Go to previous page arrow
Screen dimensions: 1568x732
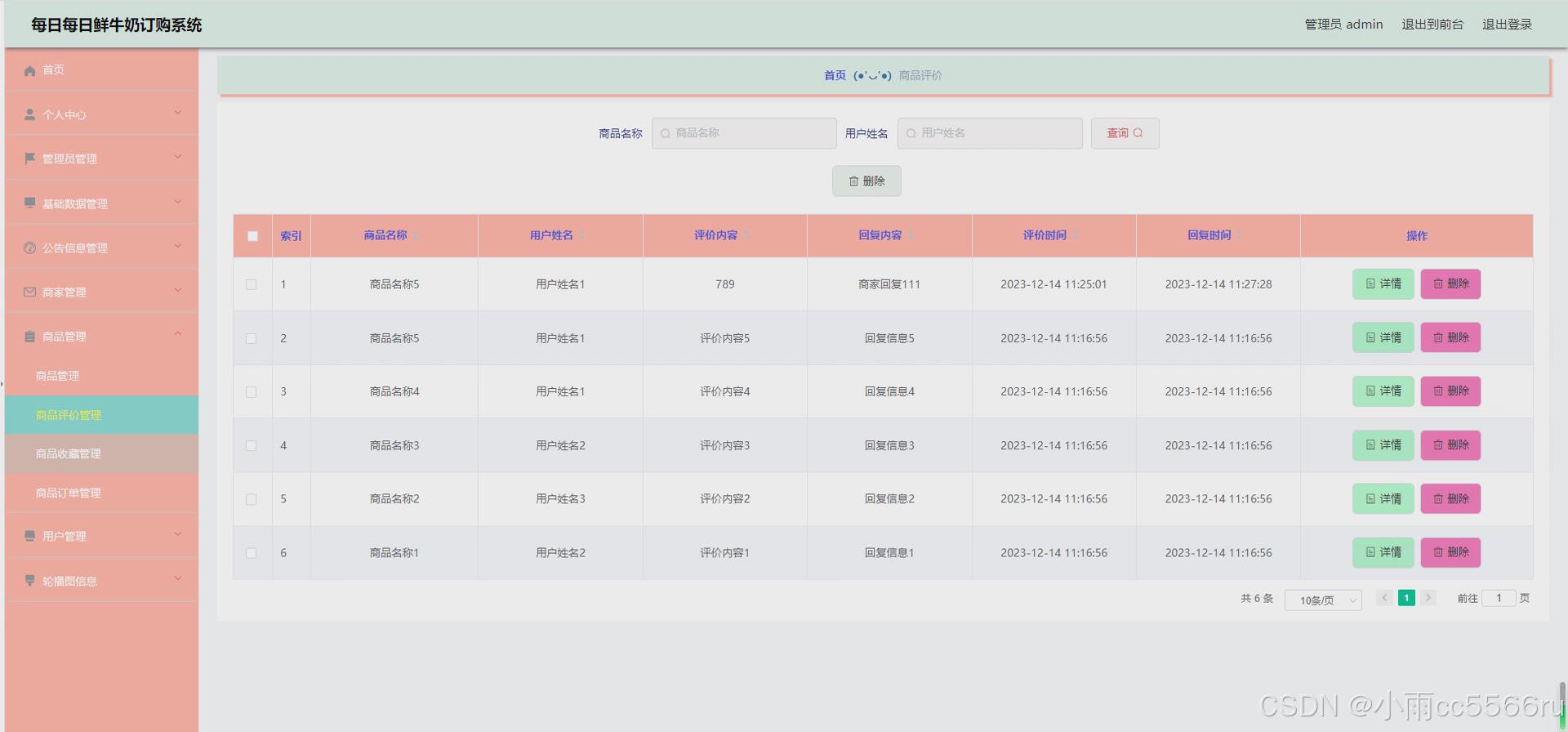(1384, 598)
